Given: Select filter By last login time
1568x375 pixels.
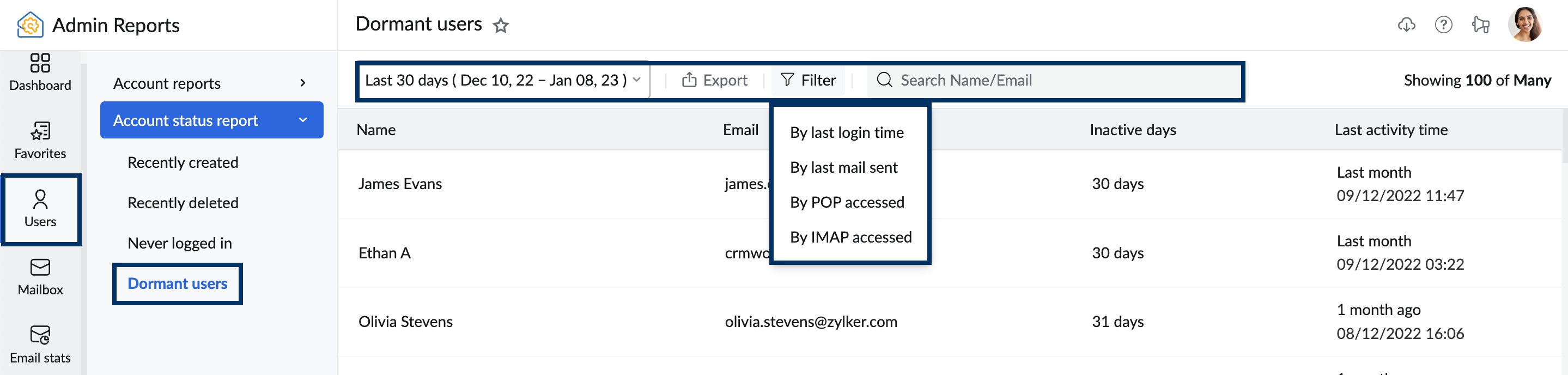Looking at the screenshot, I should coord(847,132).
